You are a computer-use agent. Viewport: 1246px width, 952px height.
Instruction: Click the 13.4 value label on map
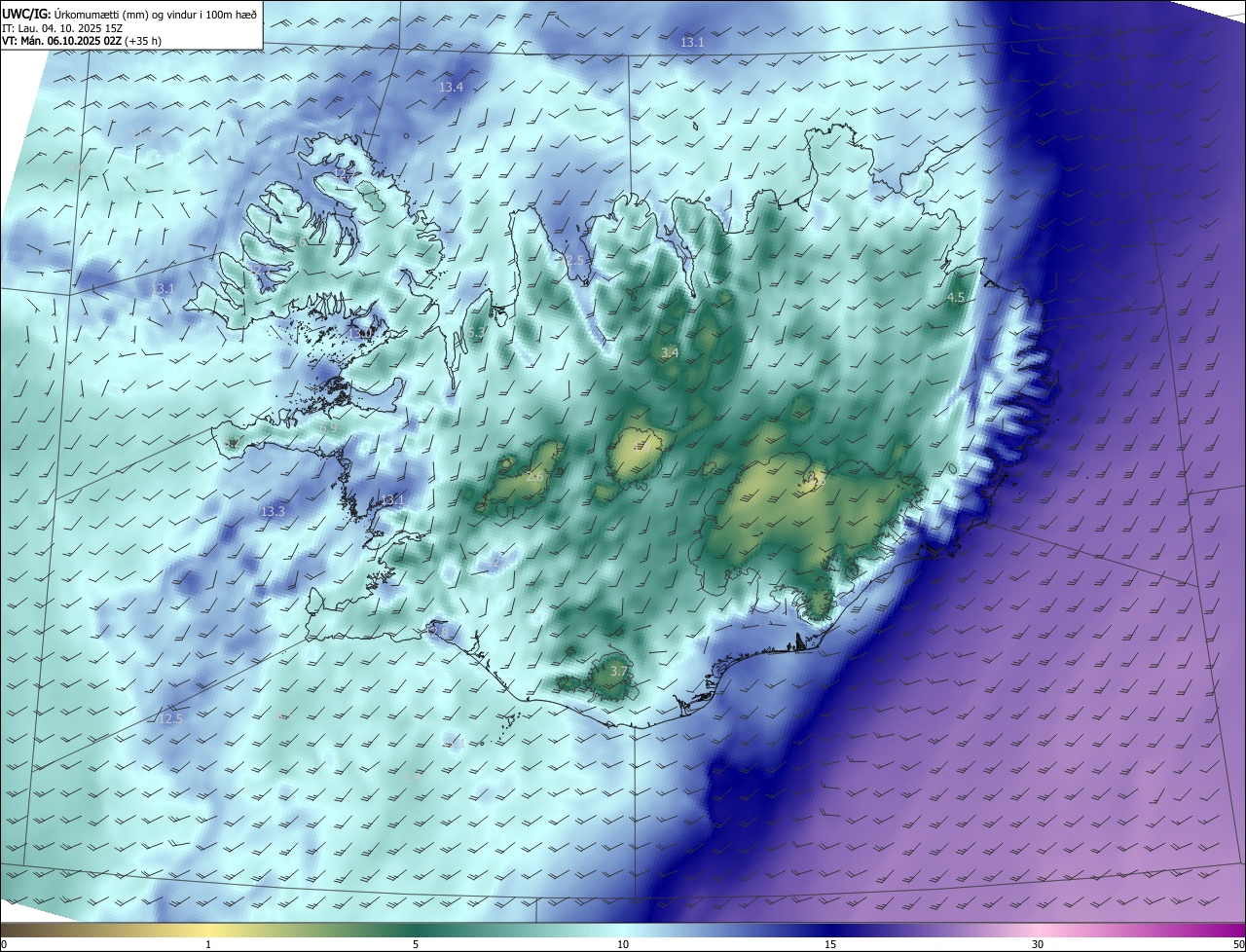click(451, 87)
